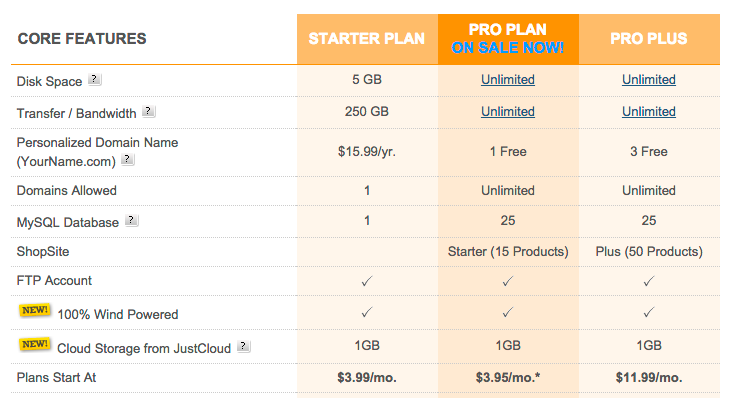Select the Pro Plus column header
The image size is (736, 398).
(x=649, y=39)
